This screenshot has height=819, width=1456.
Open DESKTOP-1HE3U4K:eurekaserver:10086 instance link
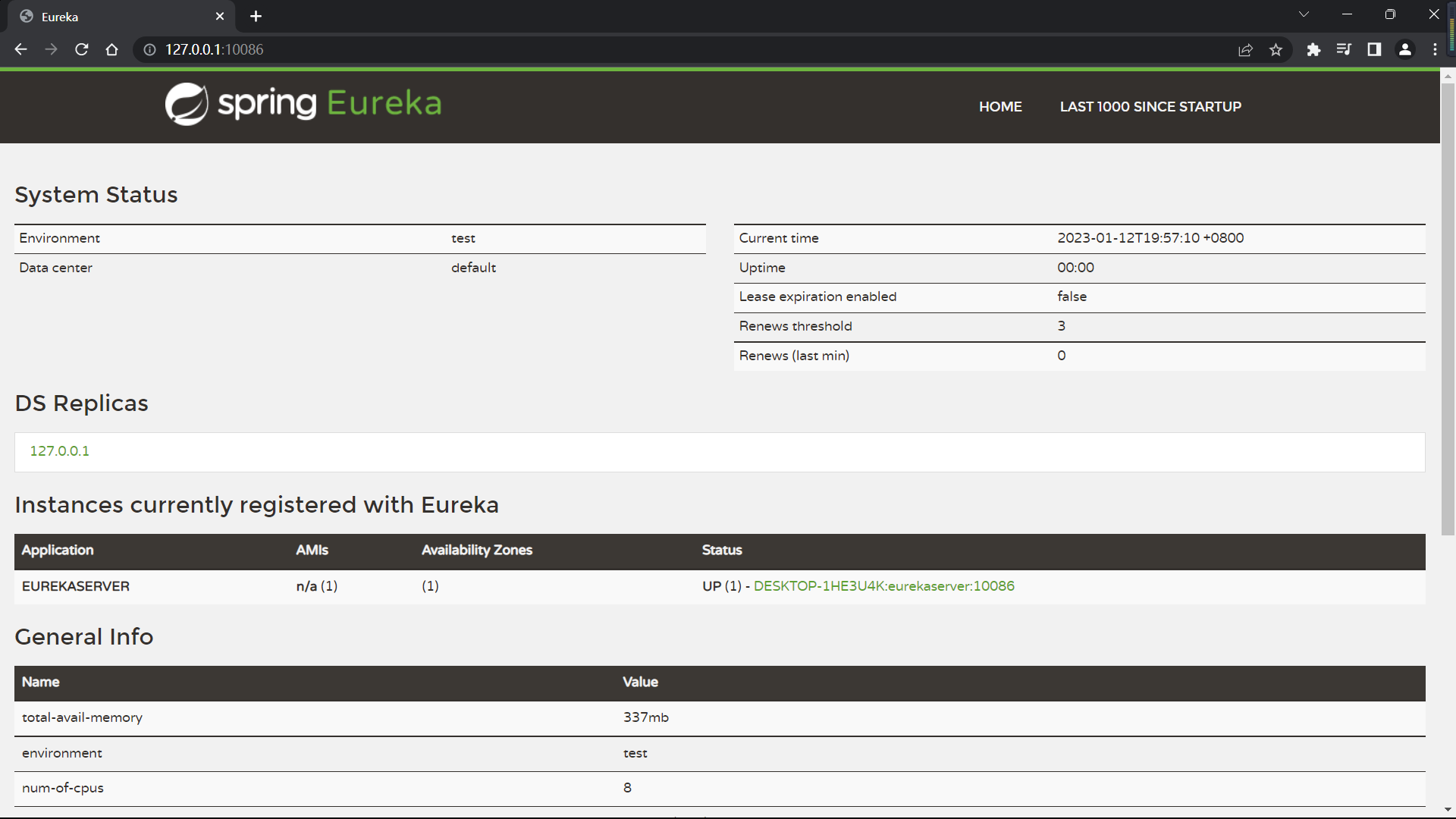(x=883, y=586)
